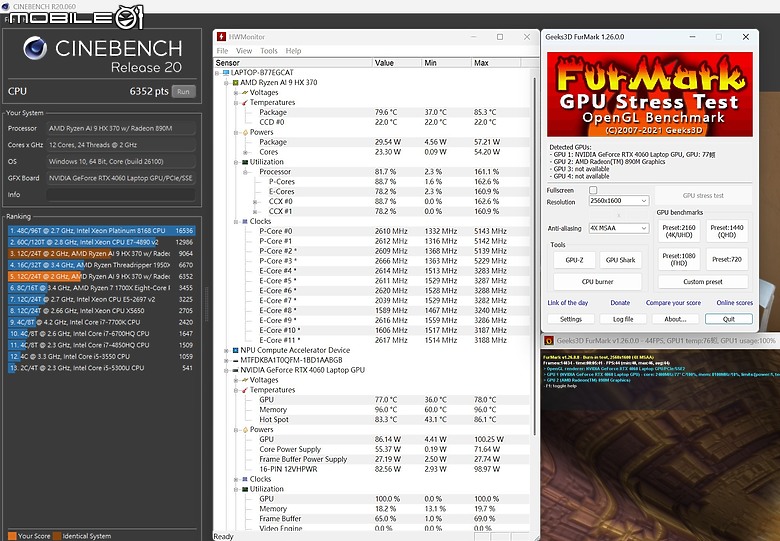Open the HWMonitor Tools menu

[x=269, y=51]
